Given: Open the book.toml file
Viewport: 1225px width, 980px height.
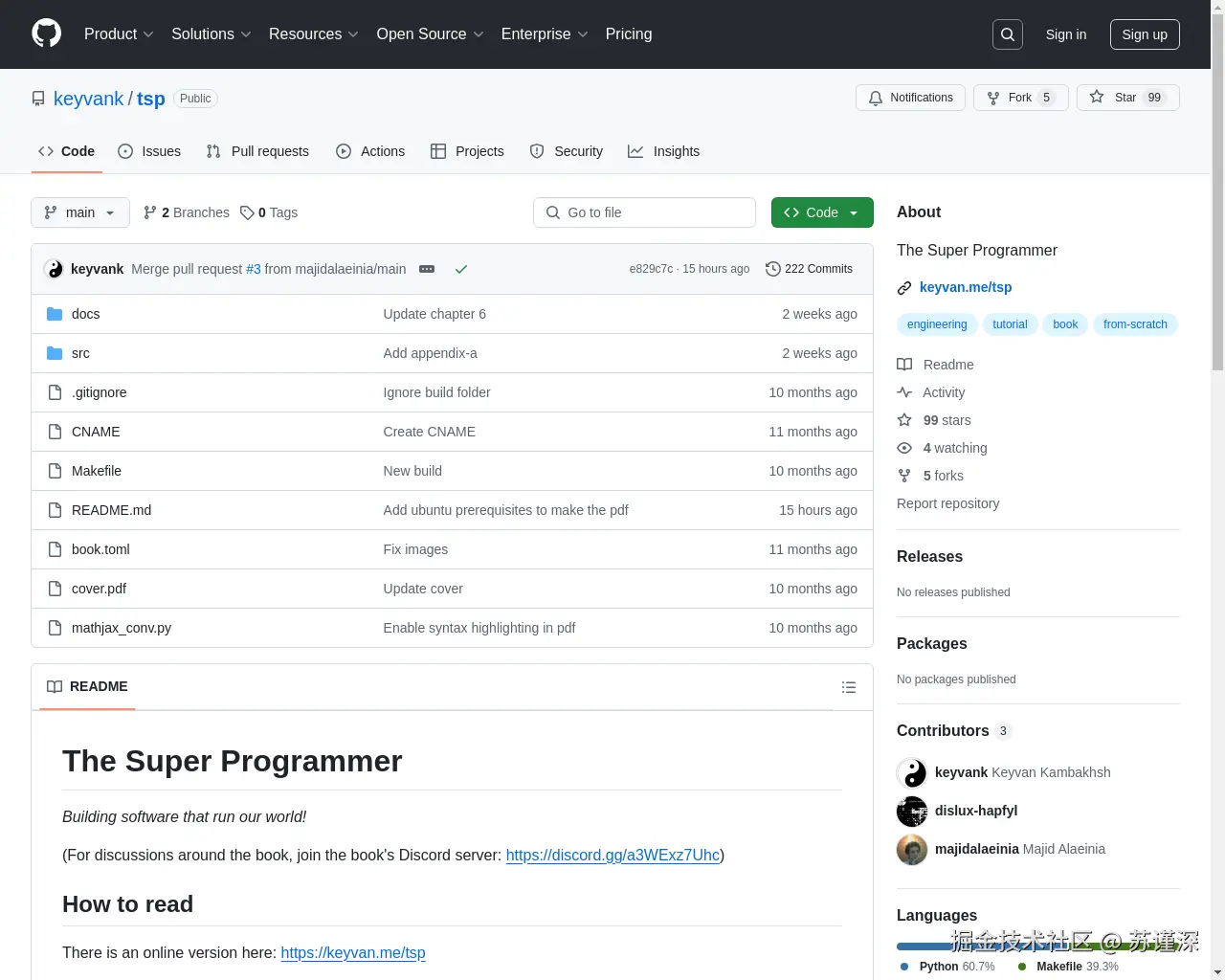Looking at the screenshot, I should click(x=100, y=549).
